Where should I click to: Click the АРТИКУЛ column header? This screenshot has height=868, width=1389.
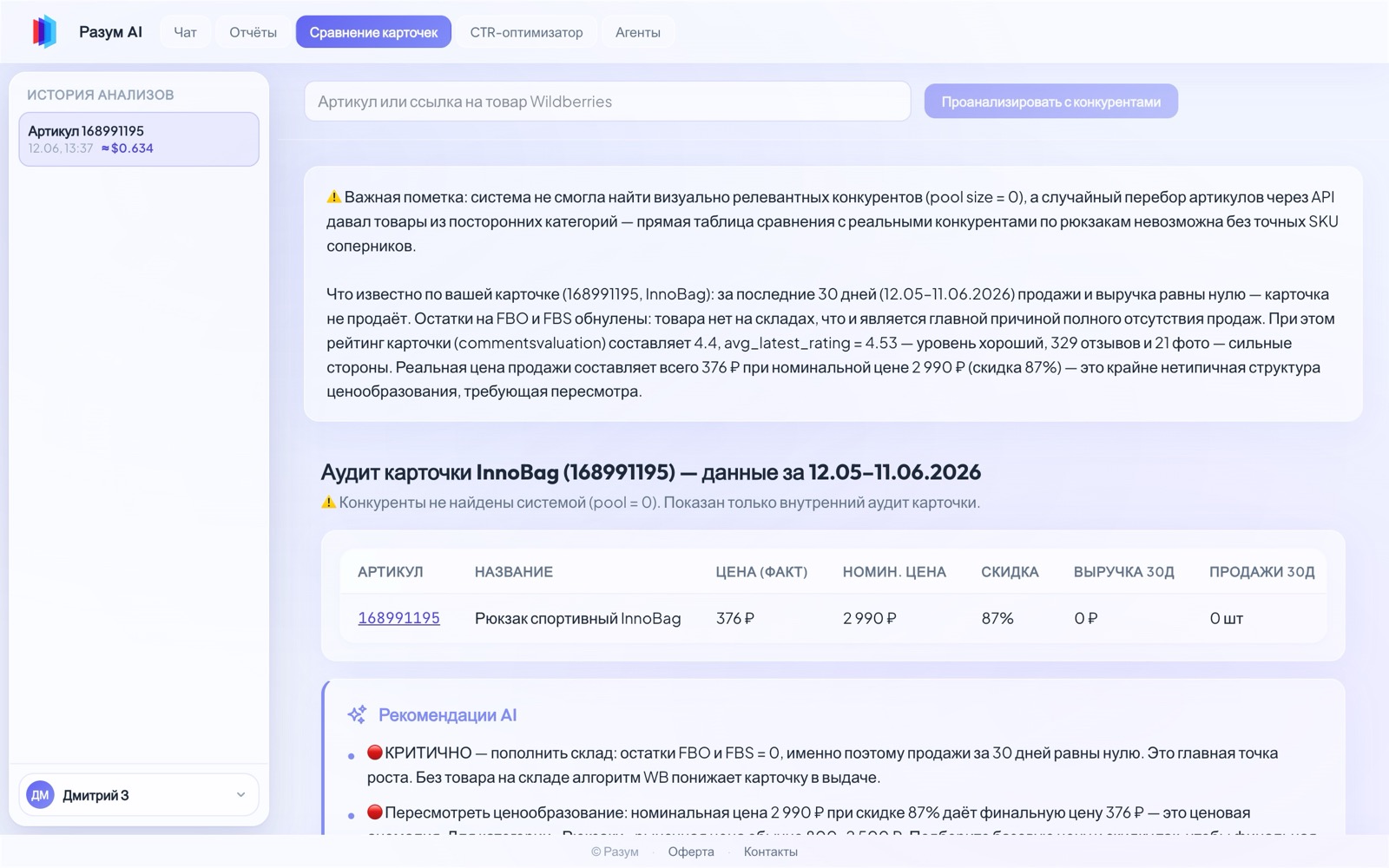pos(390,572)
